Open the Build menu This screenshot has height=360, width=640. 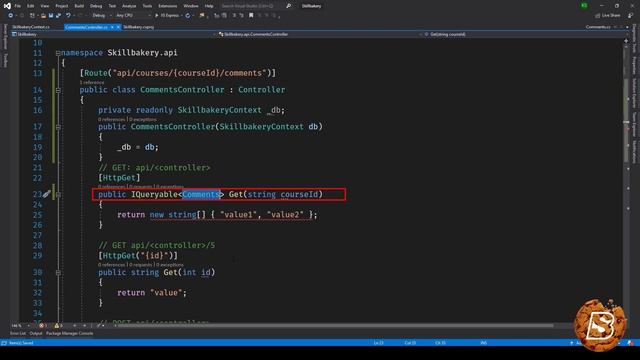[79, 6]
